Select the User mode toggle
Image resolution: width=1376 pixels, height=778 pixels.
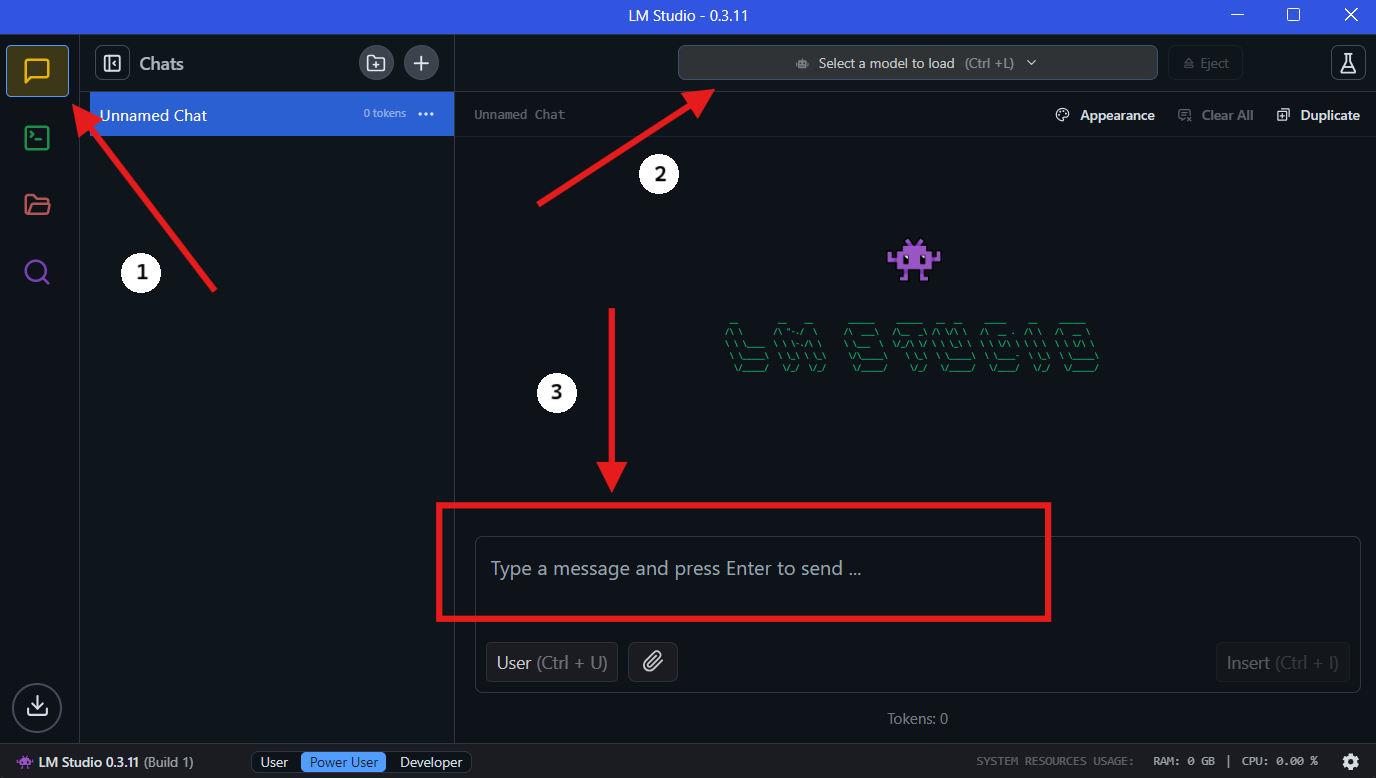click(x=274, y=762)
